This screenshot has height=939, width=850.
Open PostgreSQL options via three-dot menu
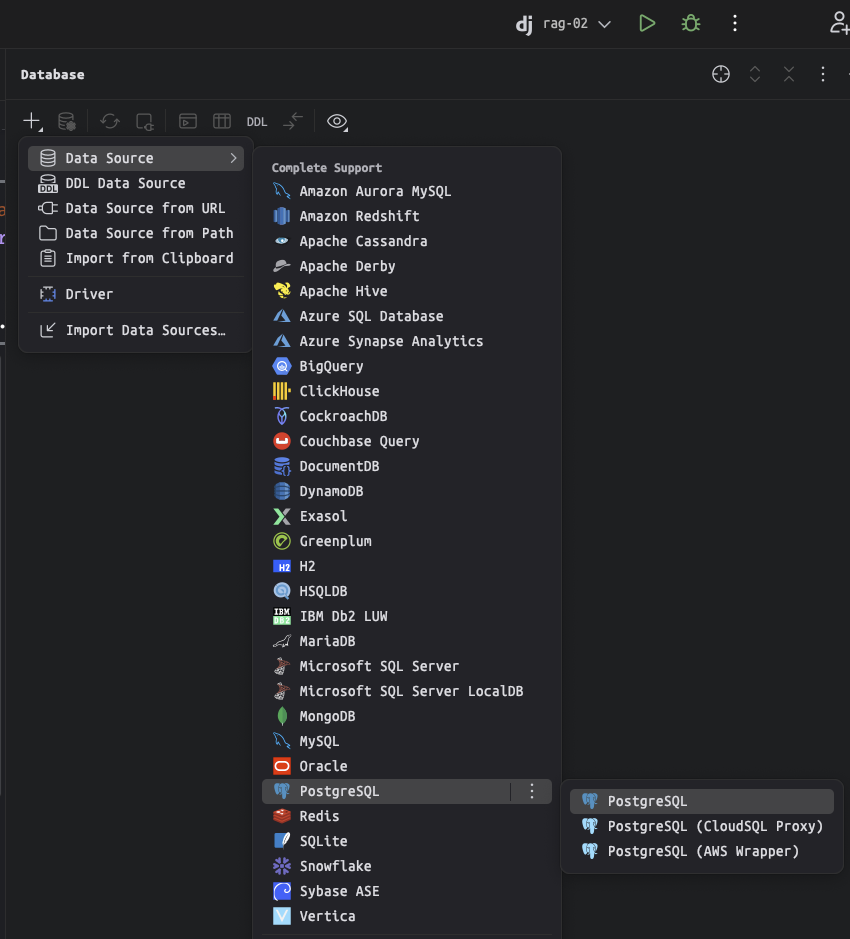(x=531, y=790)
